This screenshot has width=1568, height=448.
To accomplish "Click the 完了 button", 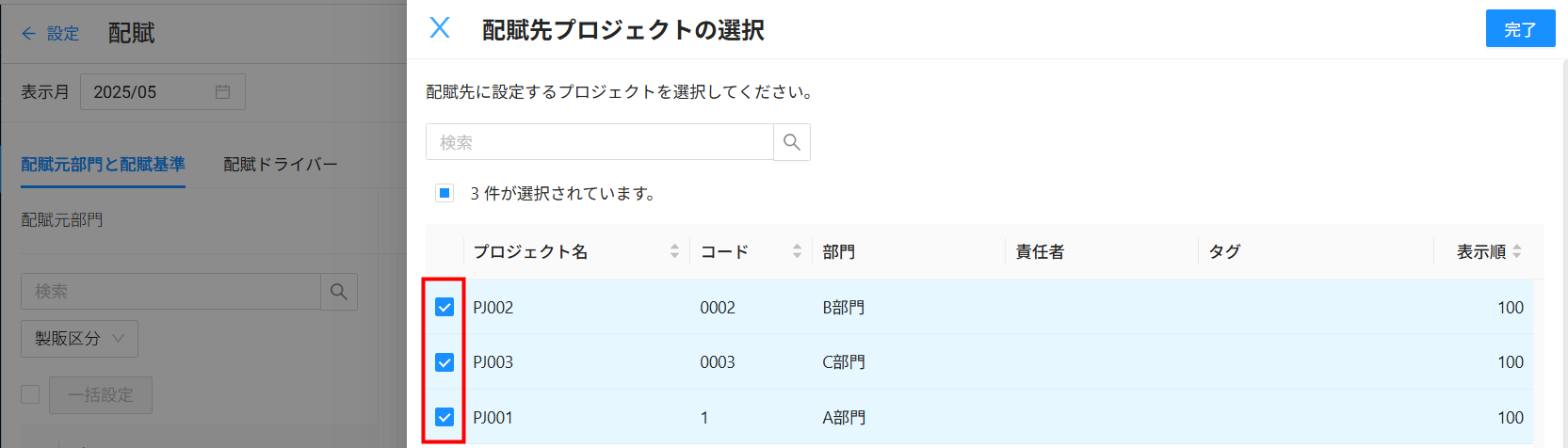I will click(x=1520, y=29).
